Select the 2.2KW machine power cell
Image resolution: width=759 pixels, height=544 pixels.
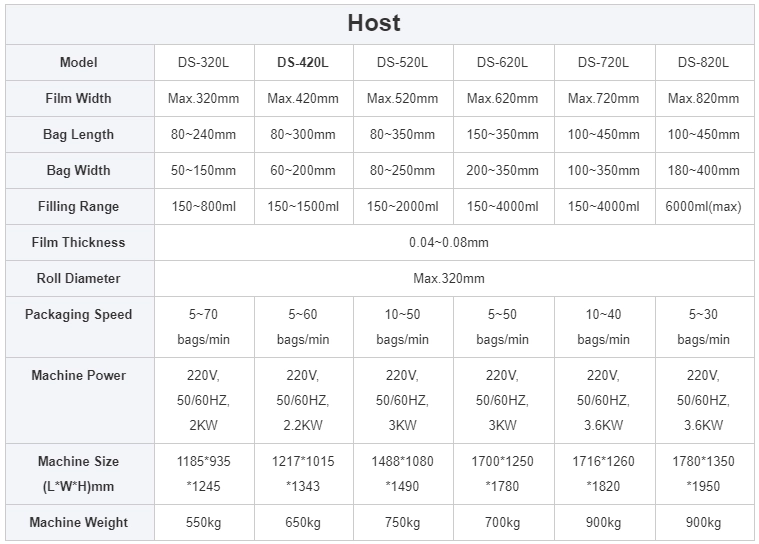tap(303, 400)
